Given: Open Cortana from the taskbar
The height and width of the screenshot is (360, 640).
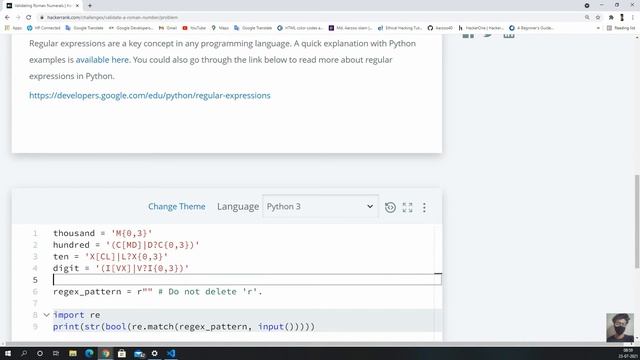Looking at the screenshot, I should [x=40, y=353].
